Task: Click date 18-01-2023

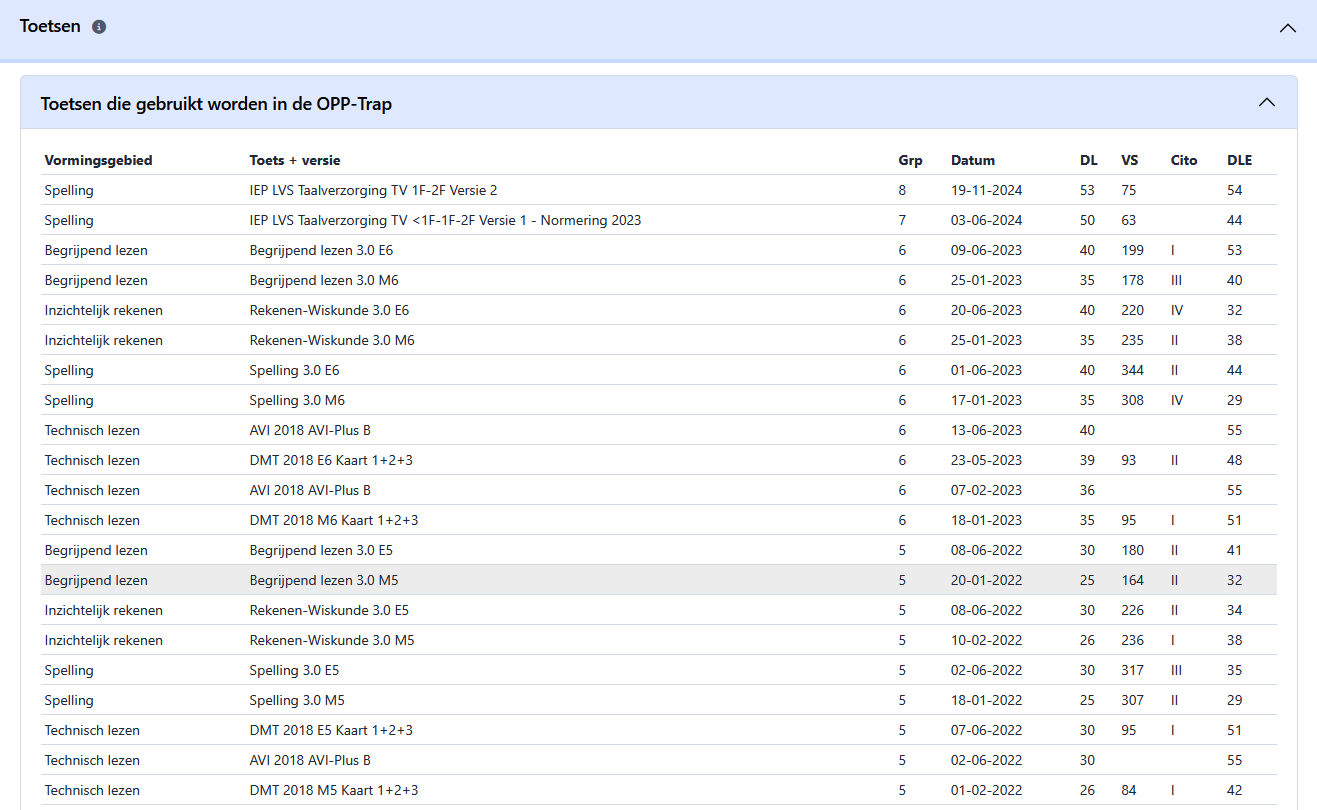Action: (x=986, y=520)
